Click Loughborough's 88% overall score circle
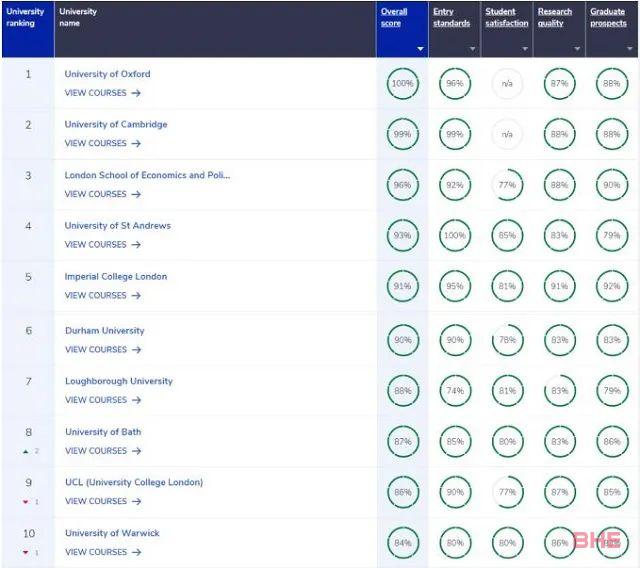The height and width of the screenshot is (568, 640). point(403,390)
